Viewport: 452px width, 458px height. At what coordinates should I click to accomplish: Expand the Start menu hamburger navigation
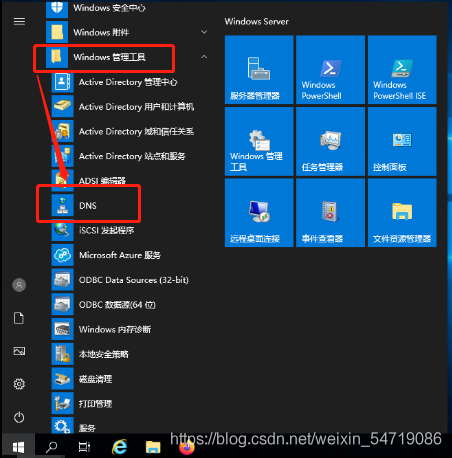coord(19,21)
